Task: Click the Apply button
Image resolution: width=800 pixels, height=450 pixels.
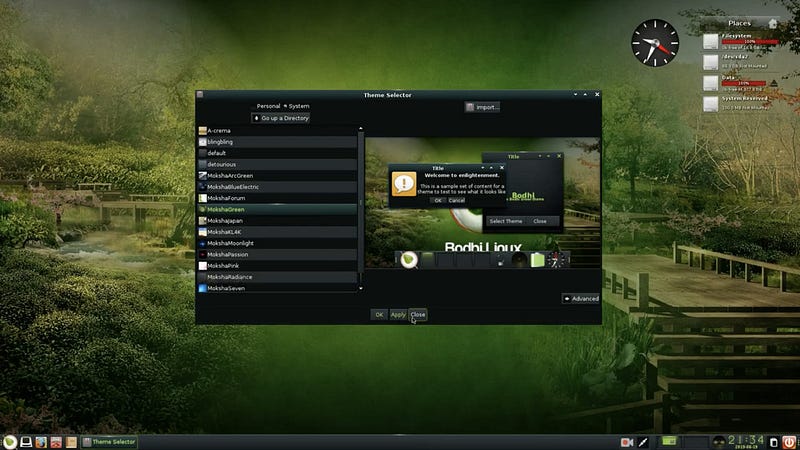Action: pyautogui.click(x=398, y=315)
